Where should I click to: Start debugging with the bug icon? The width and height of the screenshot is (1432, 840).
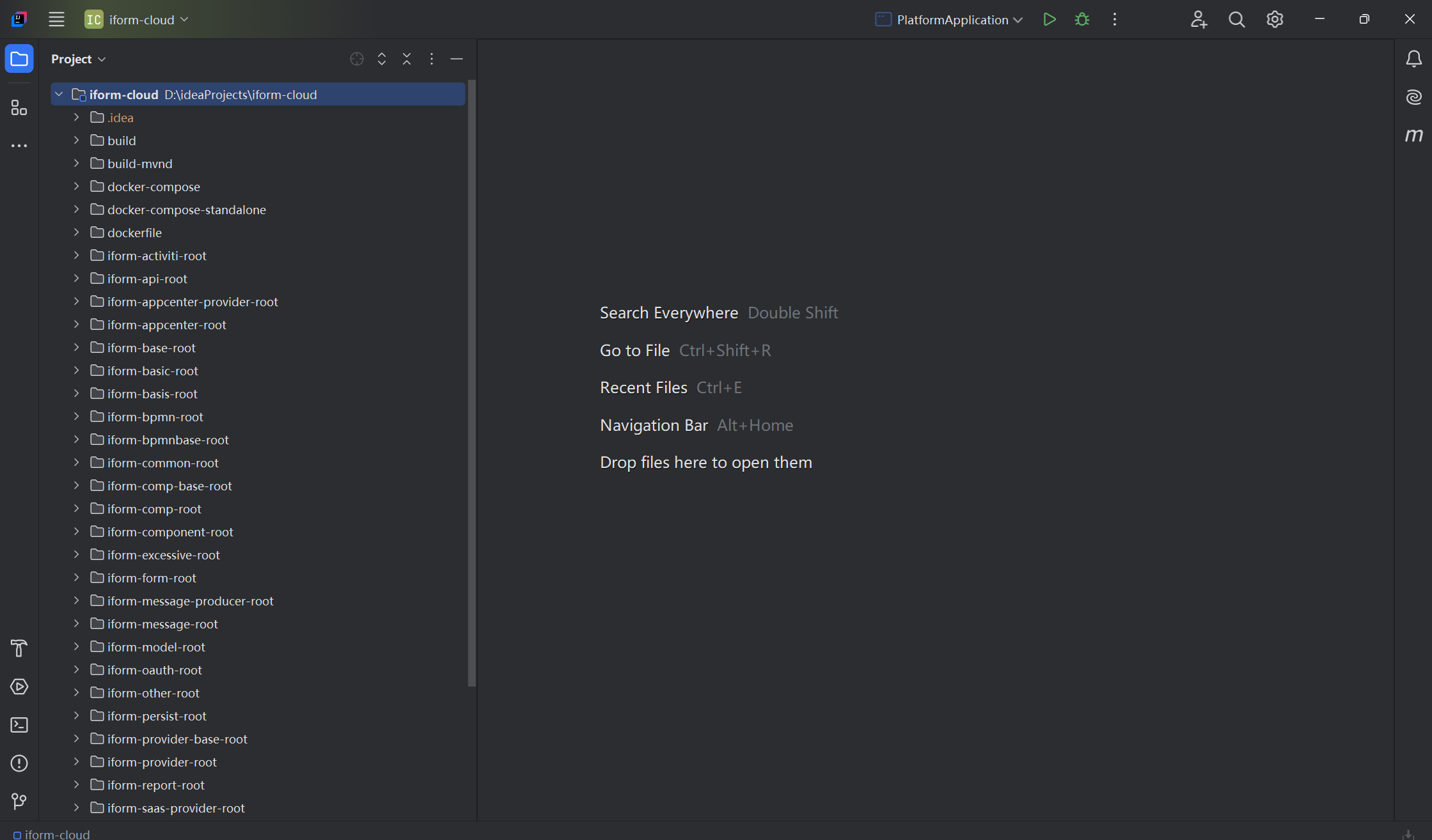(1082, 19)
